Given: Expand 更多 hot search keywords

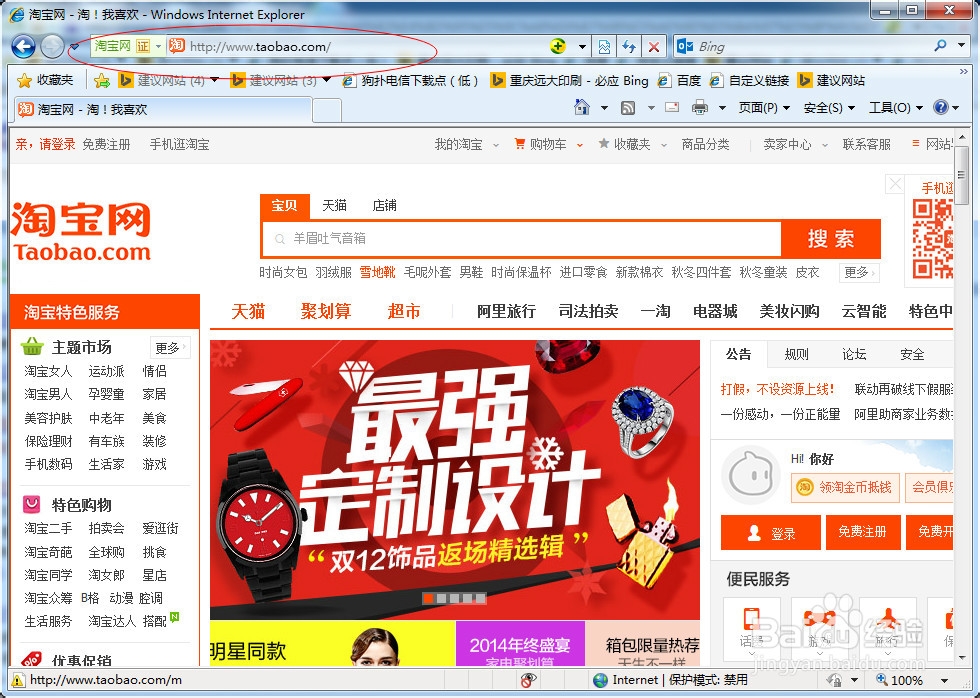Looking at the screenshot, I should point(859,272).
